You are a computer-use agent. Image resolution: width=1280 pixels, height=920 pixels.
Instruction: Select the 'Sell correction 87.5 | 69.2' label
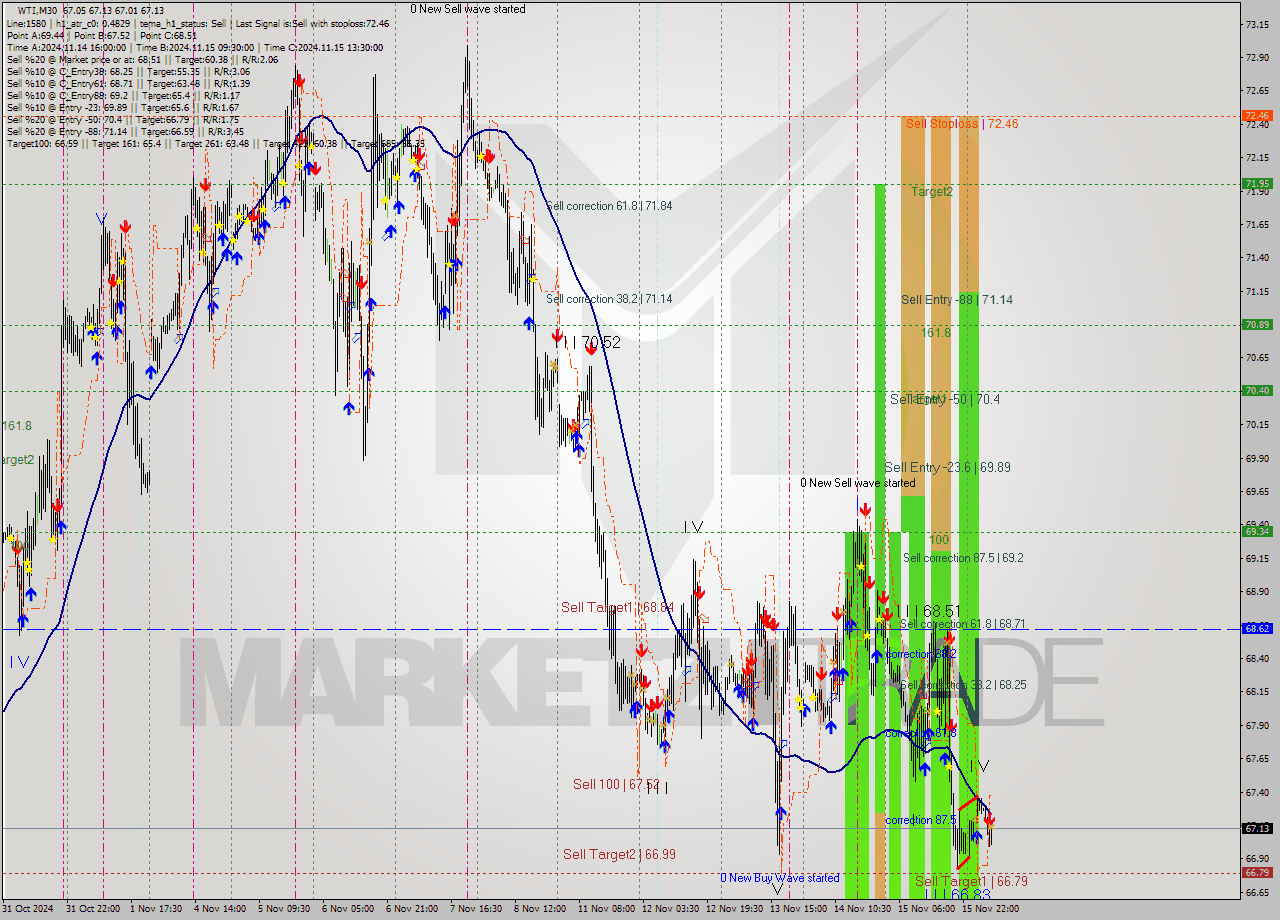click(963, 558)
